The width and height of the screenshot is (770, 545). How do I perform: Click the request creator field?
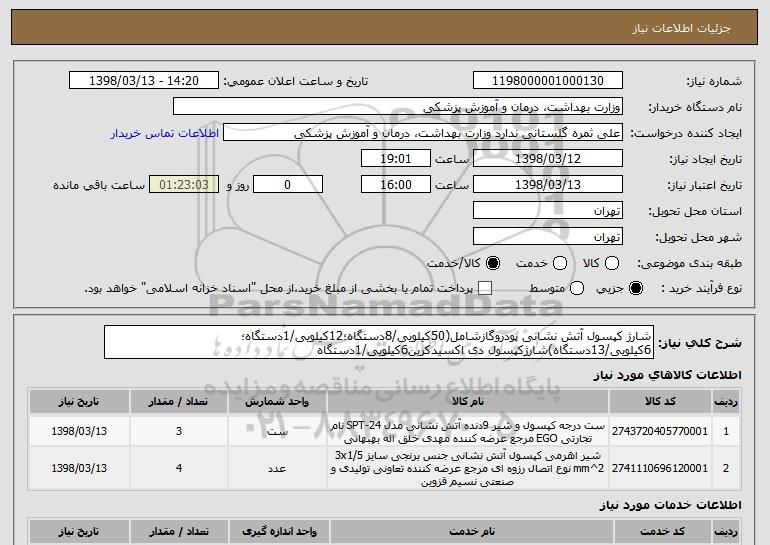[x=423, y=133]
